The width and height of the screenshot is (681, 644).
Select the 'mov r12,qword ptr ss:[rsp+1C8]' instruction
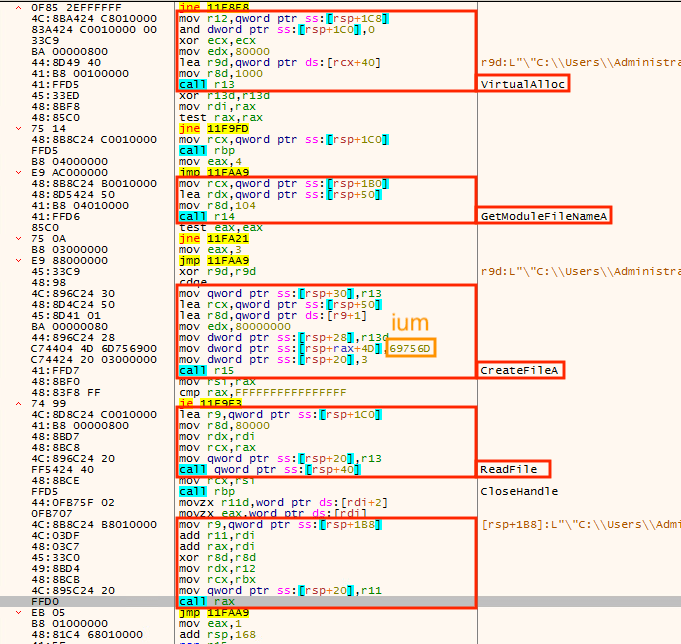[284, 19]
